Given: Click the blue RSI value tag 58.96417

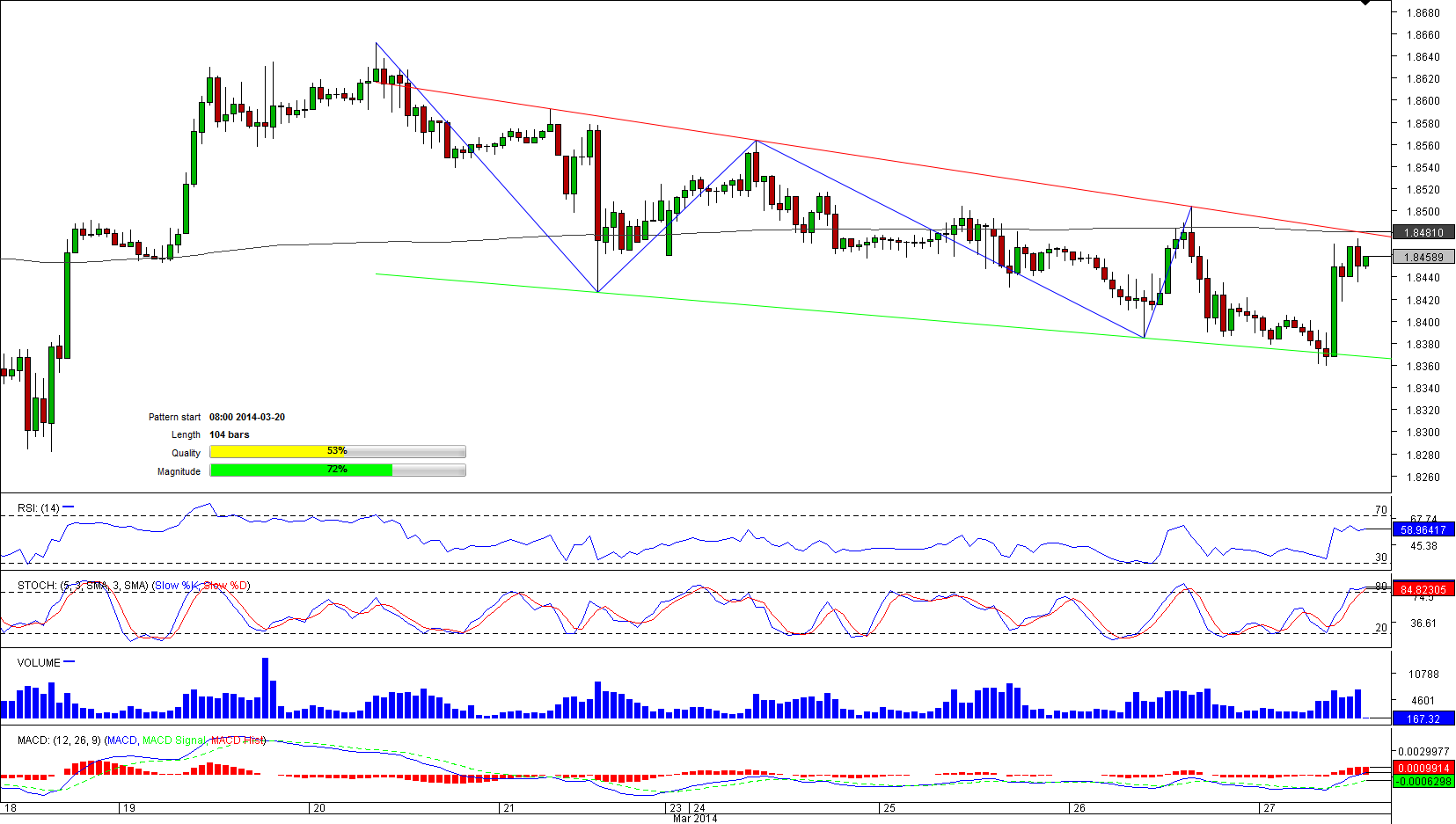Looking at the screenshot, I should 1423,530.
